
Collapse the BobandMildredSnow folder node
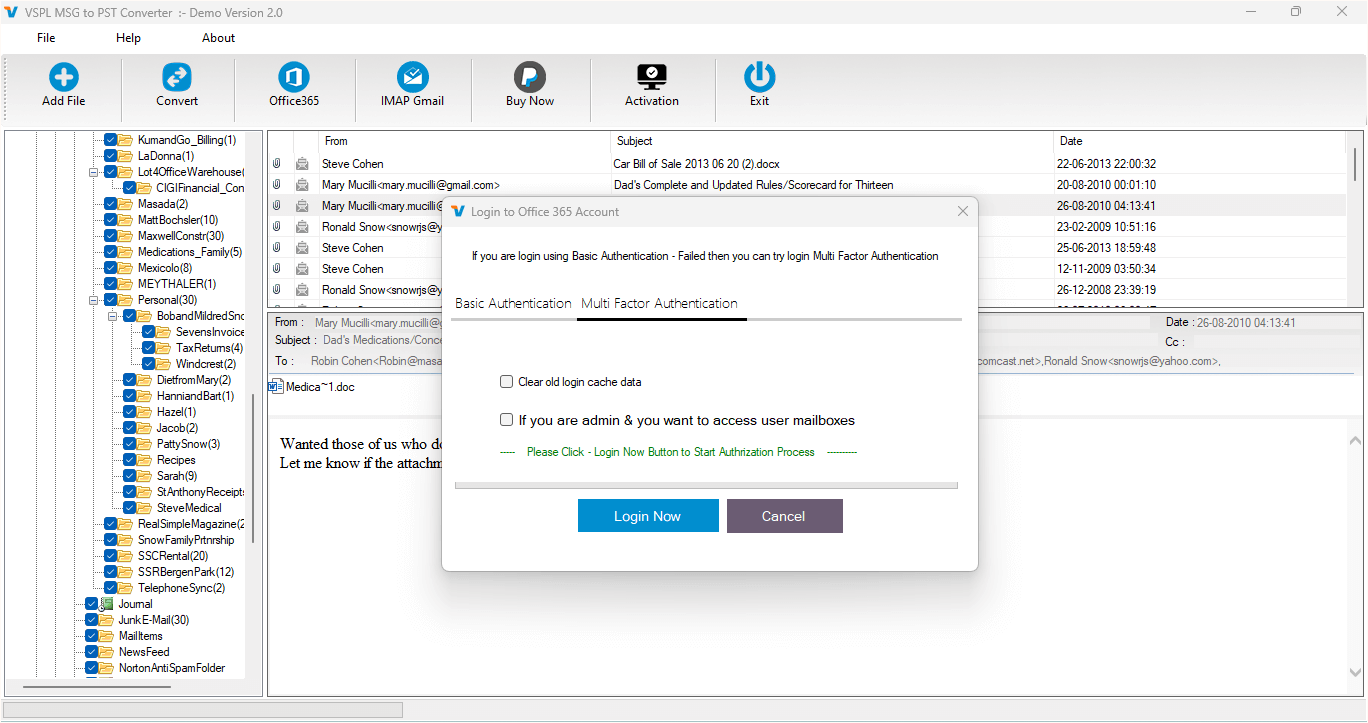tap(112, 316)
